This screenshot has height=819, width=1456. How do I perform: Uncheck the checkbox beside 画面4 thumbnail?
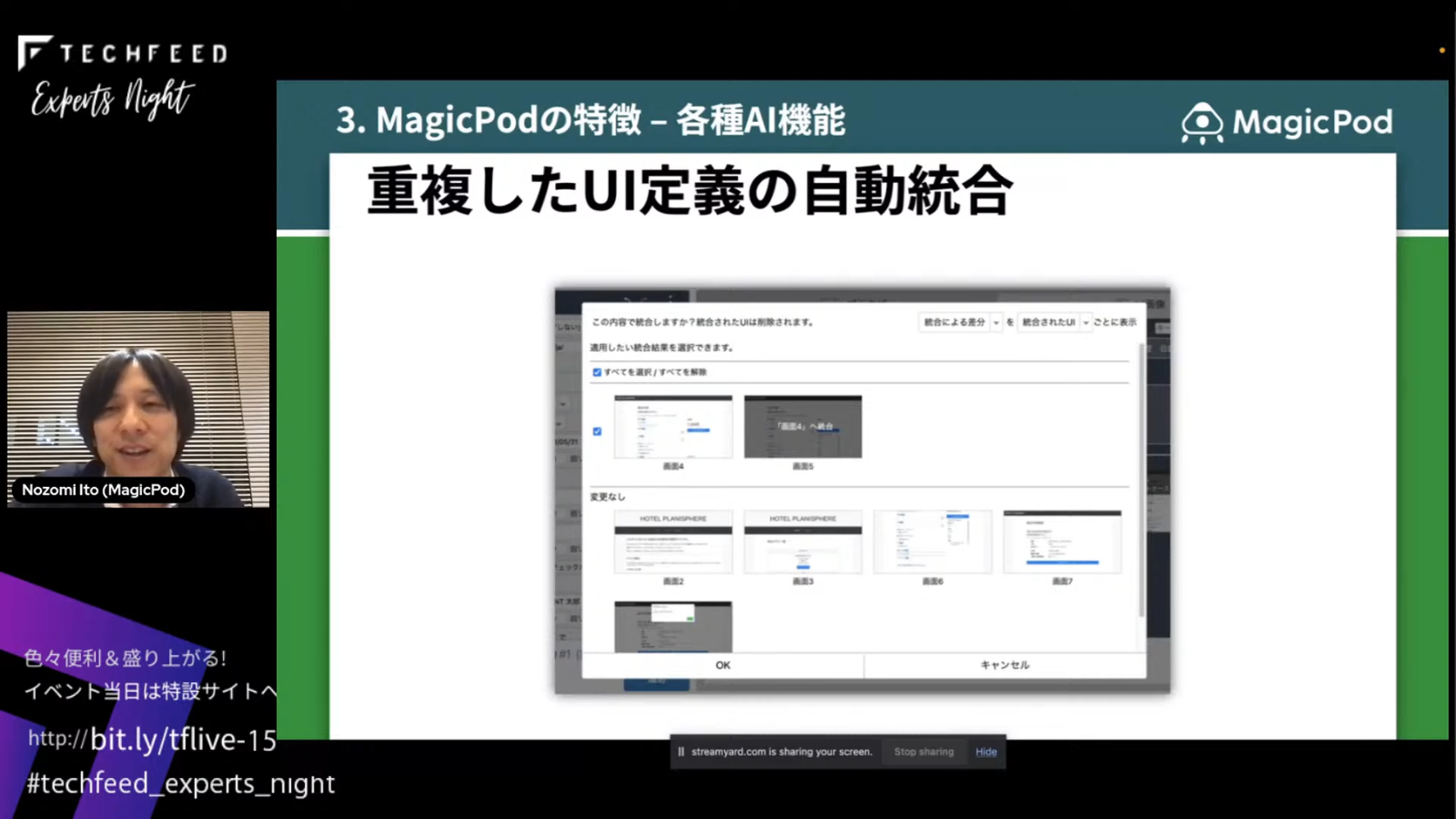597,431
